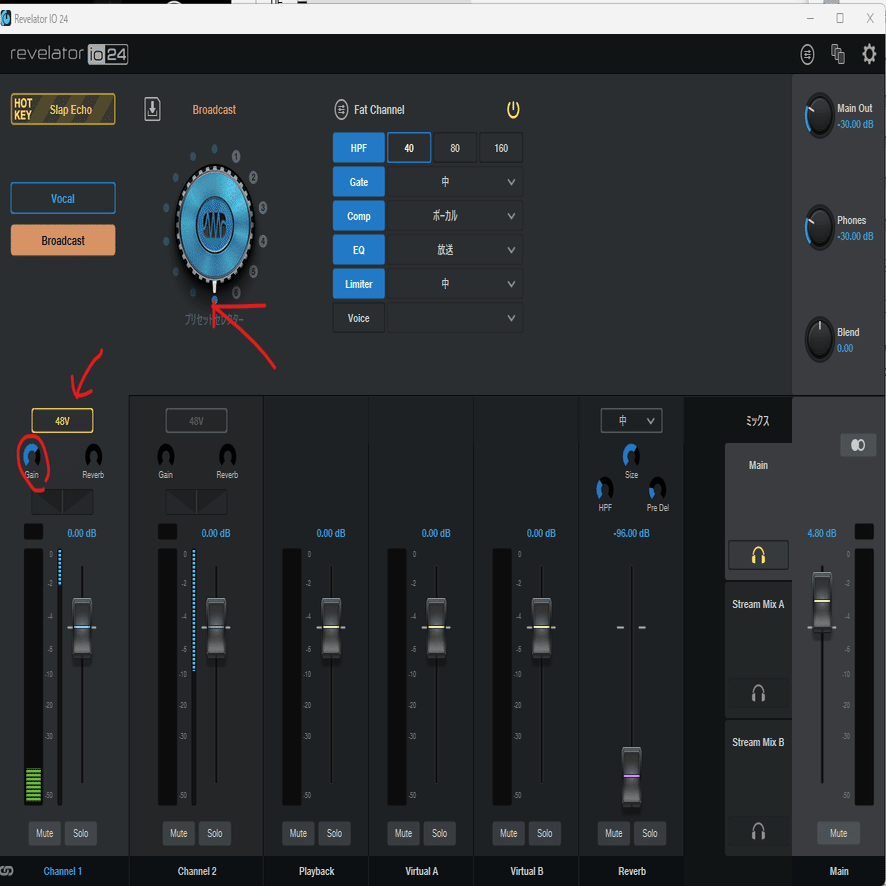Screen dimensions: 886x886
Task: Click the link icon left of Channel 1 label
Action: click(x=7, y=871)
